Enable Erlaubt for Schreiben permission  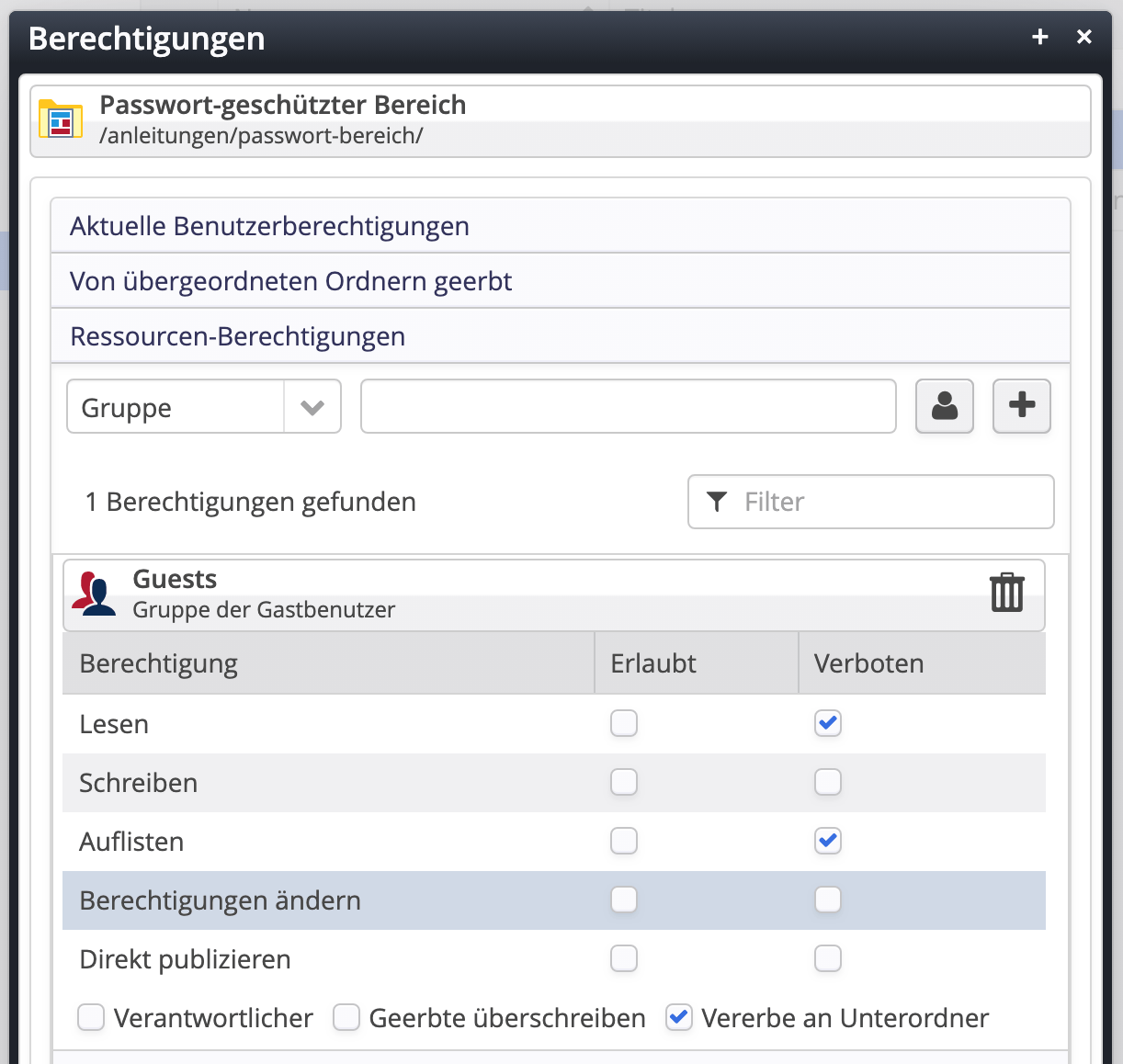pyautogui.click(x=624, y=782)
